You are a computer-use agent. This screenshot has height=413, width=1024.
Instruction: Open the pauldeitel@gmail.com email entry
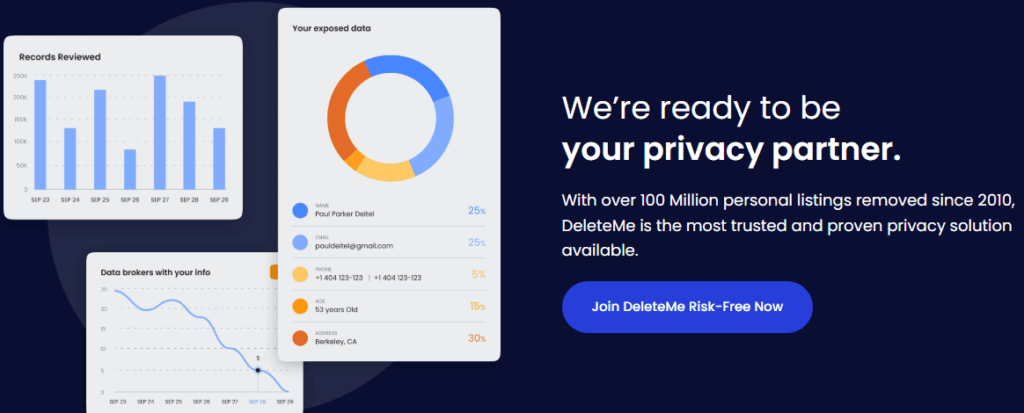coord(354,246)
